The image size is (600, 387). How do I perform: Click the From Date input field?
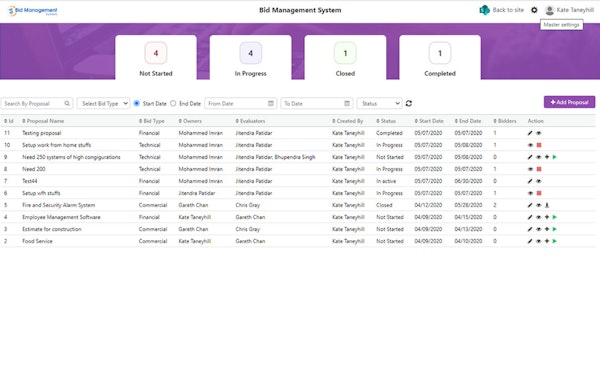240,103
